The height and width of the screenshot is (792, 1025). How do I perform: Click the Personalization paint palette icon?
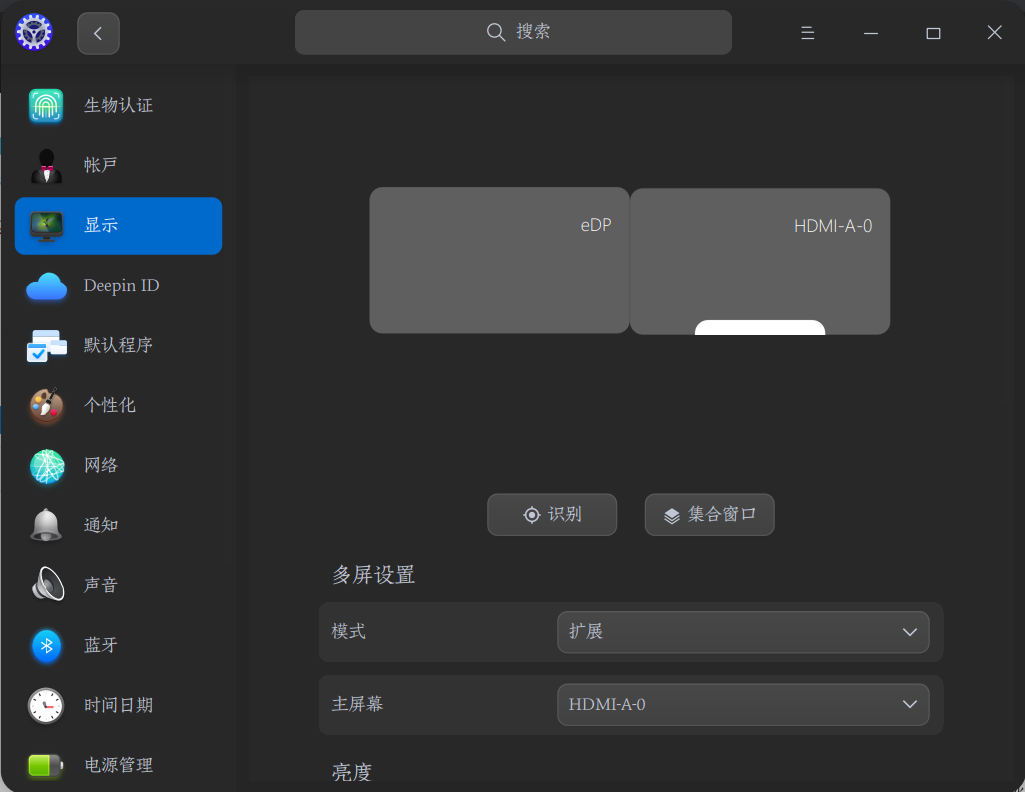click(46, 405)
